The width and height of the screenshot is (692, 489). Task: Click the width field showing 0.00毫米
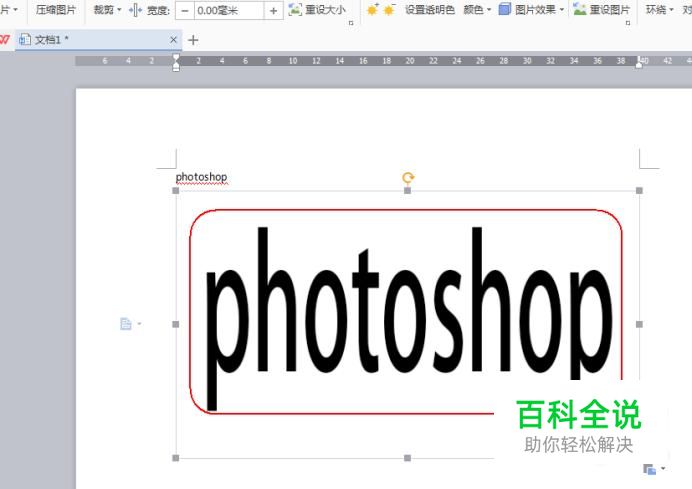[x=229, y=11]
